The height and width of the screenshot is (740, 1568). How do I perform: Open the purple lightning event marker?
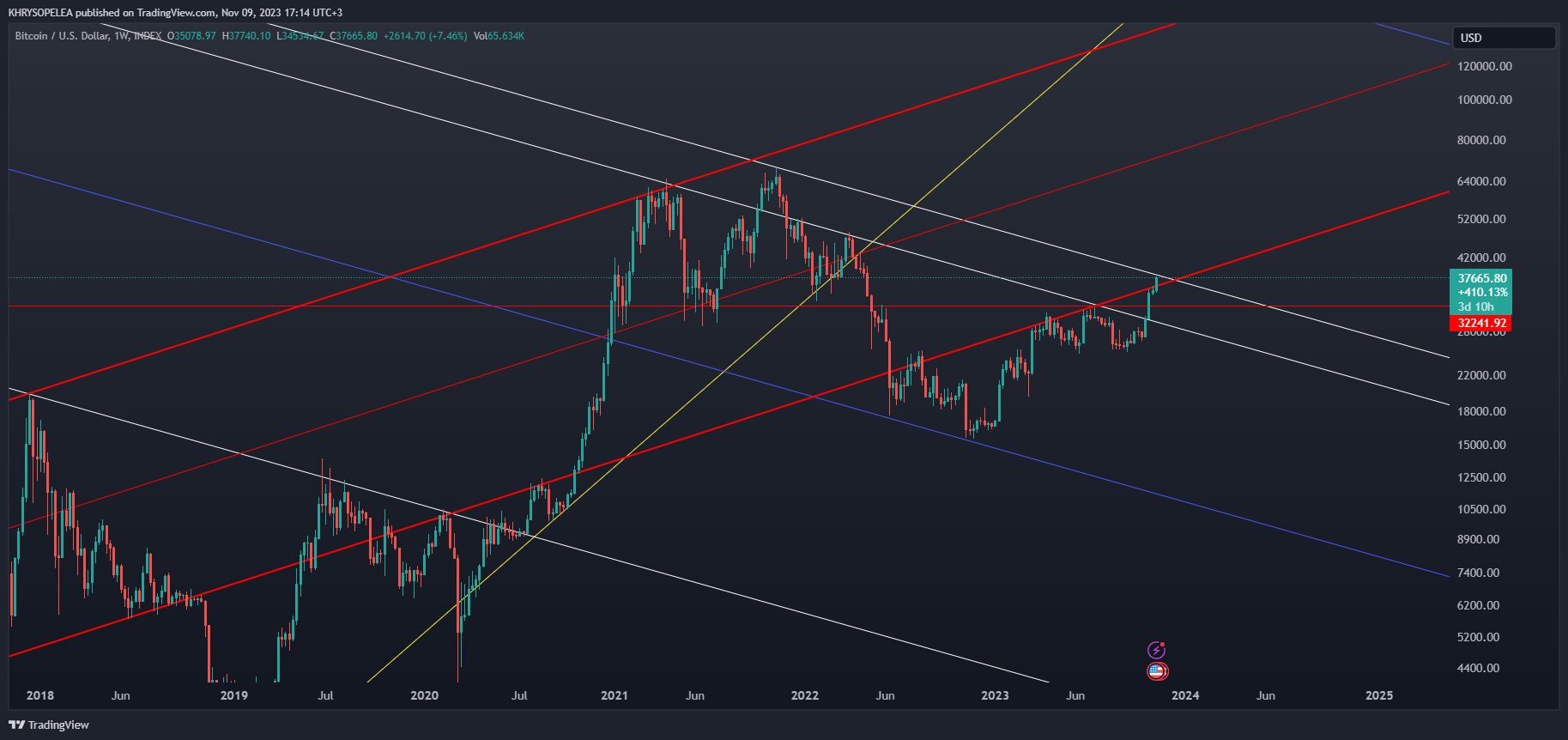click(1157, 650)
